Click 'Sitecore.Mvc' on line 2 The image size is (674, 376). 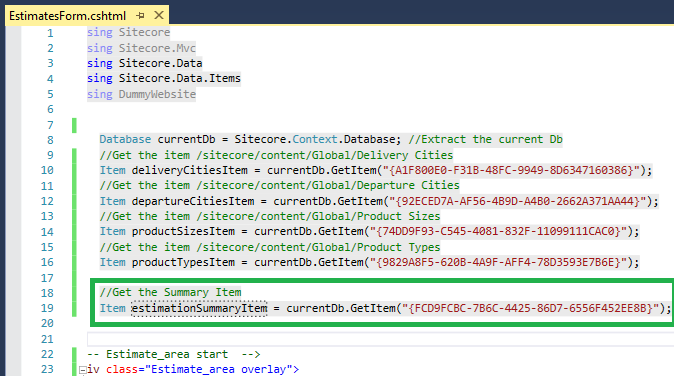coord(157,48)
